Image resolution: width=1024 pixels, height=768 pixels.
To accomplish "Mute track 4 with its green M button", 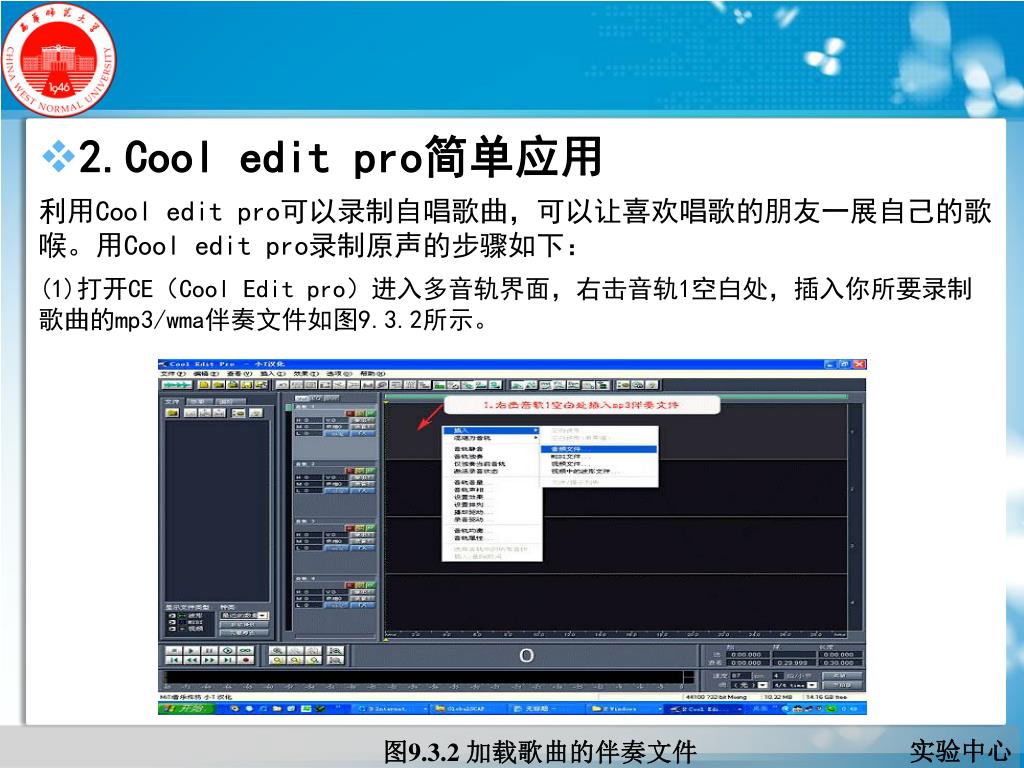I will 371,585.
